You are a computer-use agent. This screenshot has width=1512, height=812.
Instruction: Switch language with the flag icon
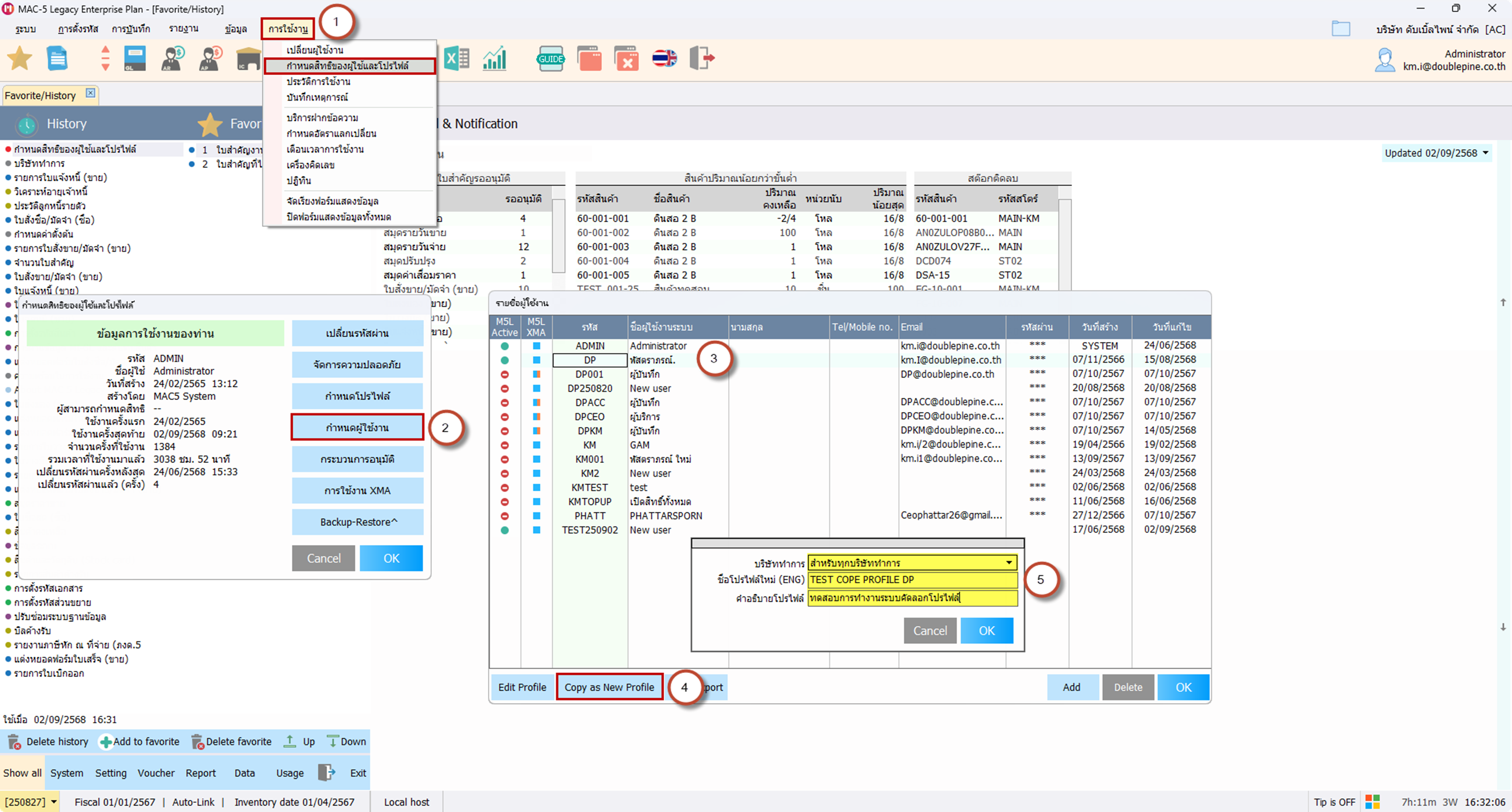point(664,58)
